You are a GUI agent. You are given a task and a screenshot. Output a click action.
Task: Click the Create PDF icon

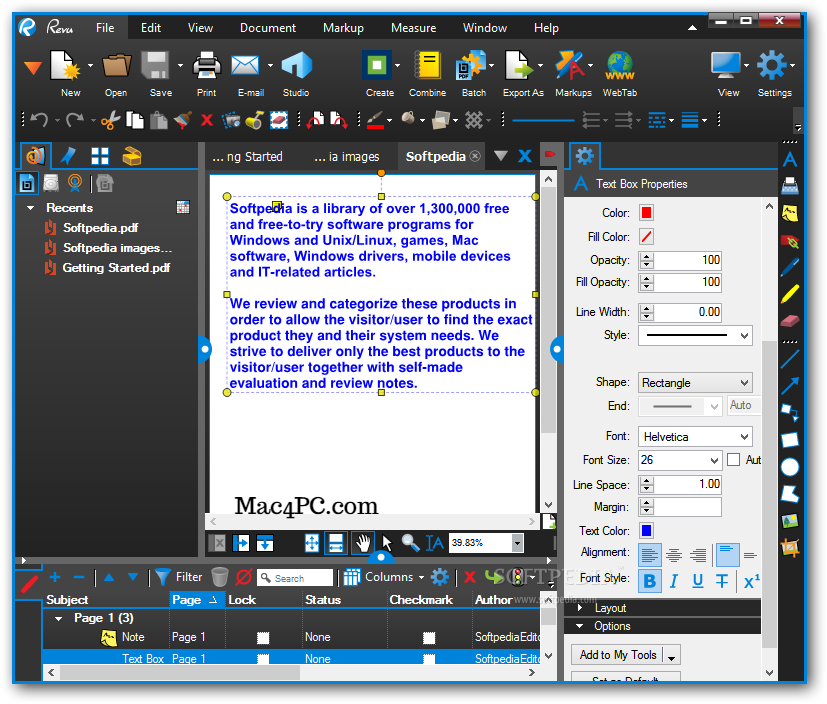pos(377,65)
